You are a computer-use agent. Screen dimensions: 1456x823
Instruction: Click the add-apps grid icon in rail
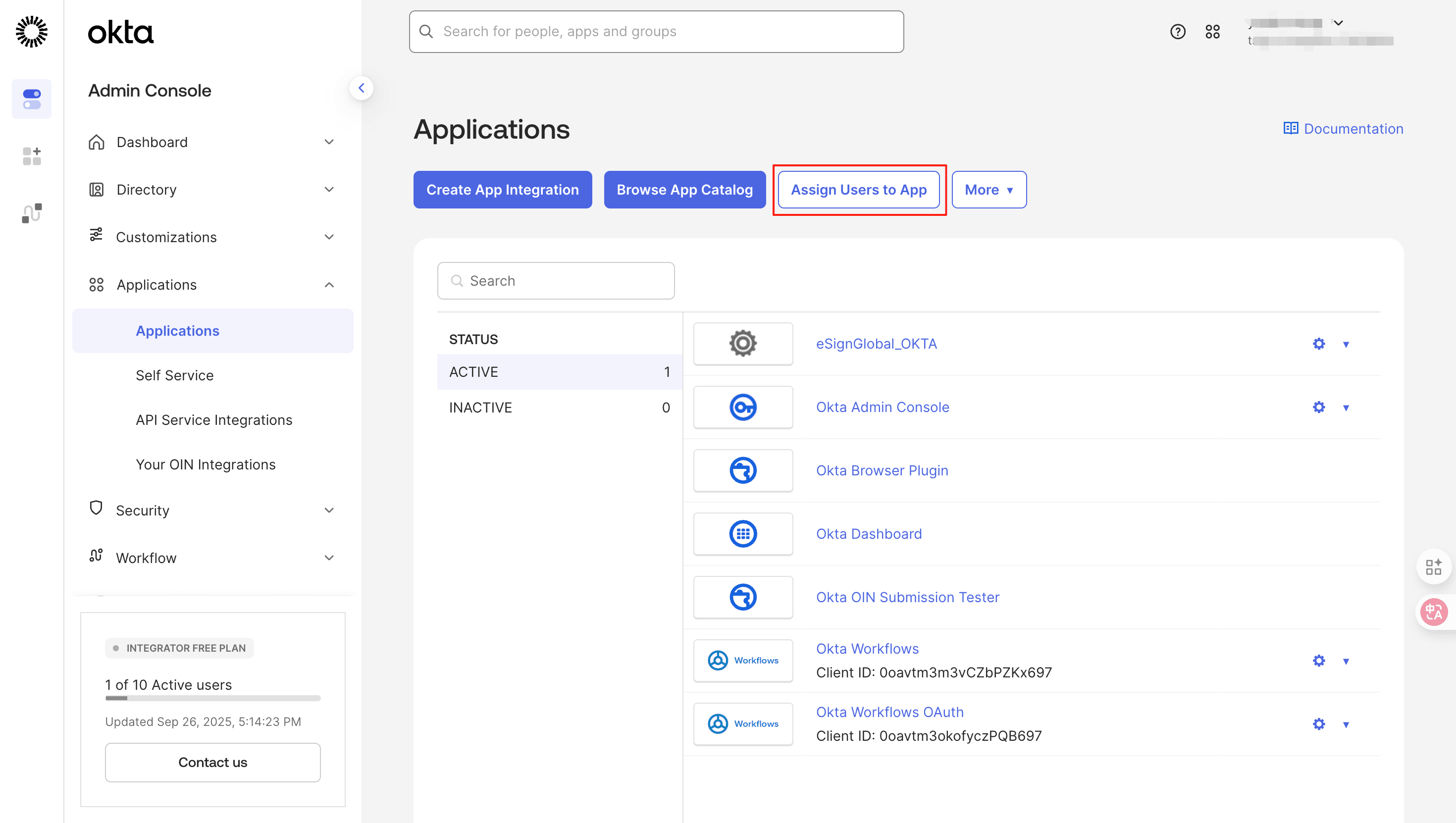(32, 156)
